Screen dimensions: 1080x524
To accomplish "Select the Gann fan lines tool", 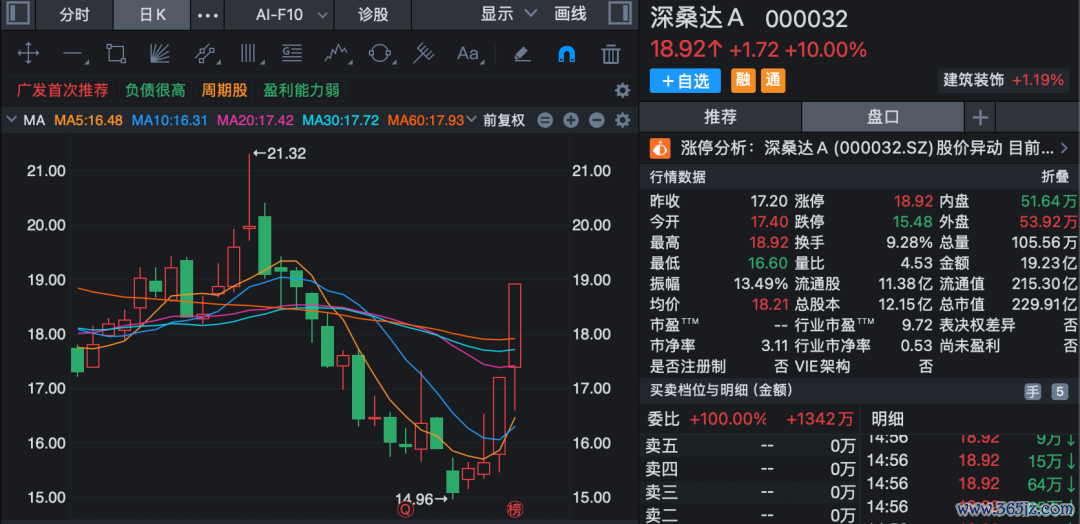I will tap(160, 53).
